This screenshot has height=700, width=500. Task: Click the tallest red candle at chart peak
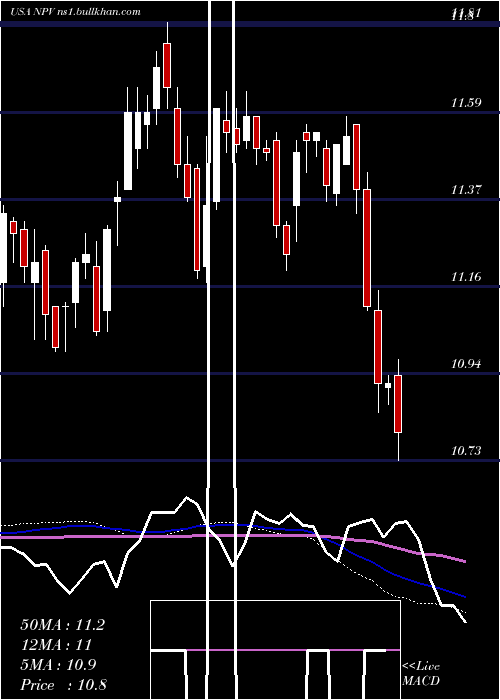pos(167,65)
